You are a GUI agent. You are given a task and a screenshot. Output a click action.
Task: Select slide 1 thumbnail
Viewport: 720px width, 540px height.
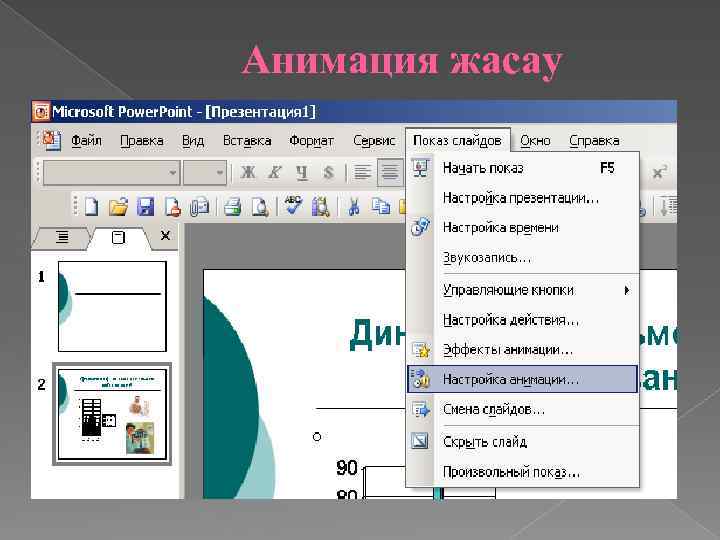coord(112,306)
